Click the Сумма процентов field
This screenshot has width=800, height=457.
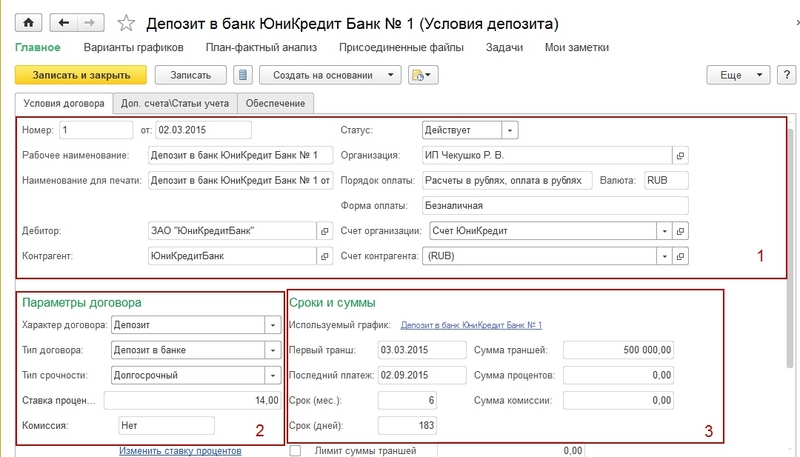618,375
